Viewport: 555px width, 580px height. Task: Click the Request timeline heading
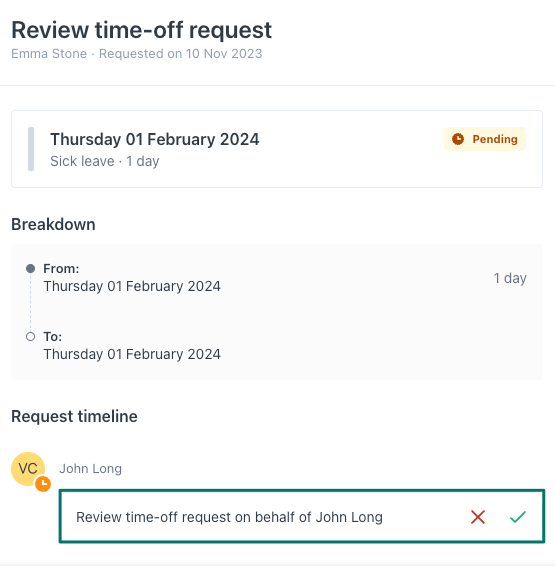[x=74, y=417]
